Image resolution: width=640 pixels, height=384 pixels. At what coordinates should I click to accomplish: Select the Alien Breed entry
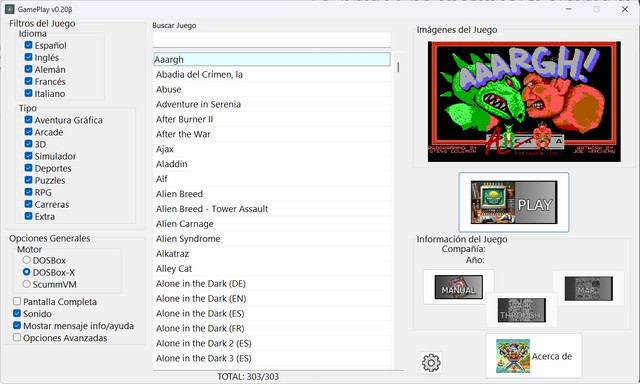point(272,194)
